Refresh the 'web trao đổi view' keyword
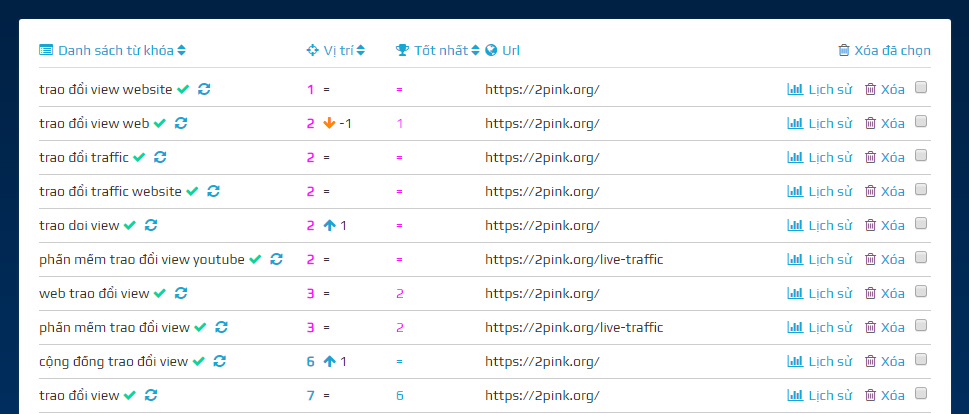This screenshot has width=969, height=414. (181, 293)
